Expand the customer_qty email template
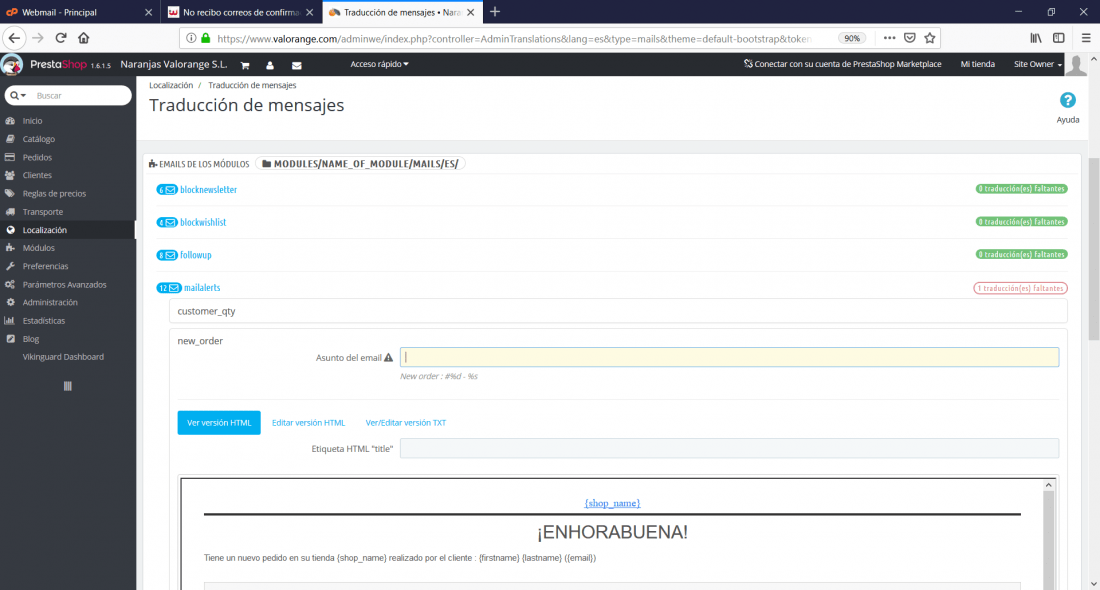The width and height of the screenshot is (1100, 590). coord(618,311)
